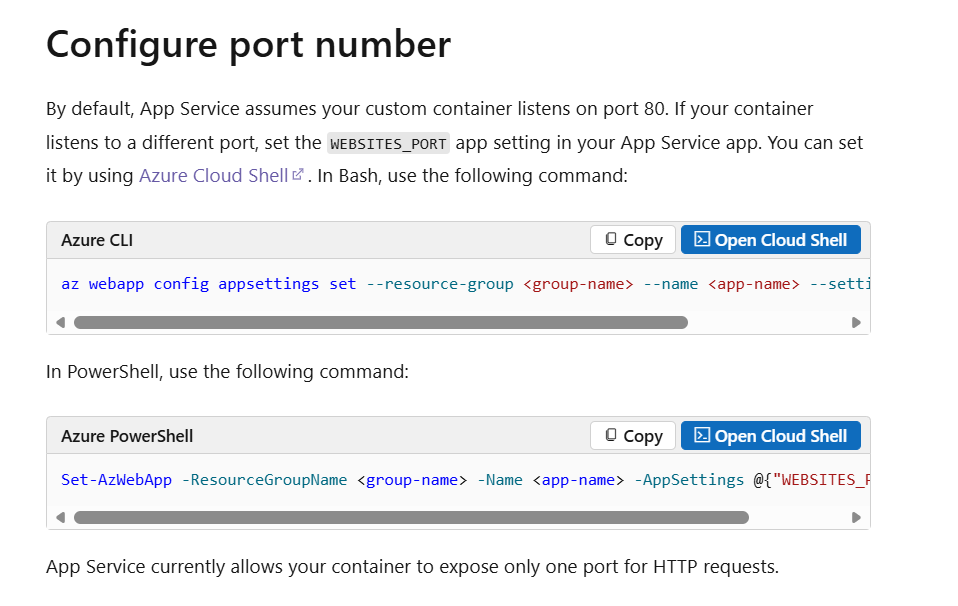This screenshot has width=958, height=606.
Task: Click the 'Configure port number' heading
Action: tap(249, 45)
